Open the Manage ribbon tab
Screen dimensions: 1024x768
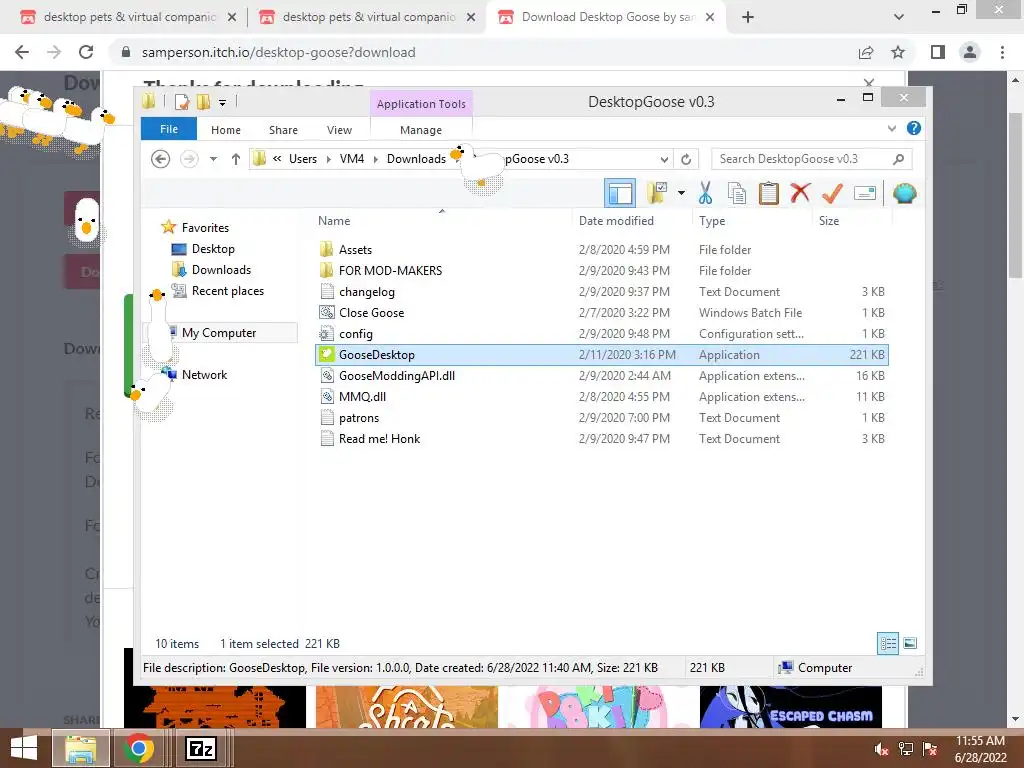[421, 130]
